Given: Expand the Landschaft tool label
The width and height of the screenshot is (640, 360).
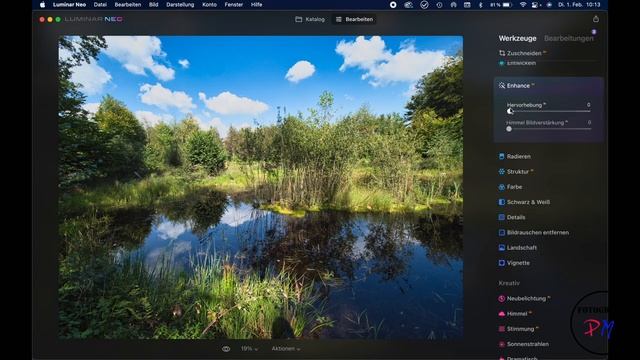Looking at the screenshot, I should click(522, 248).
